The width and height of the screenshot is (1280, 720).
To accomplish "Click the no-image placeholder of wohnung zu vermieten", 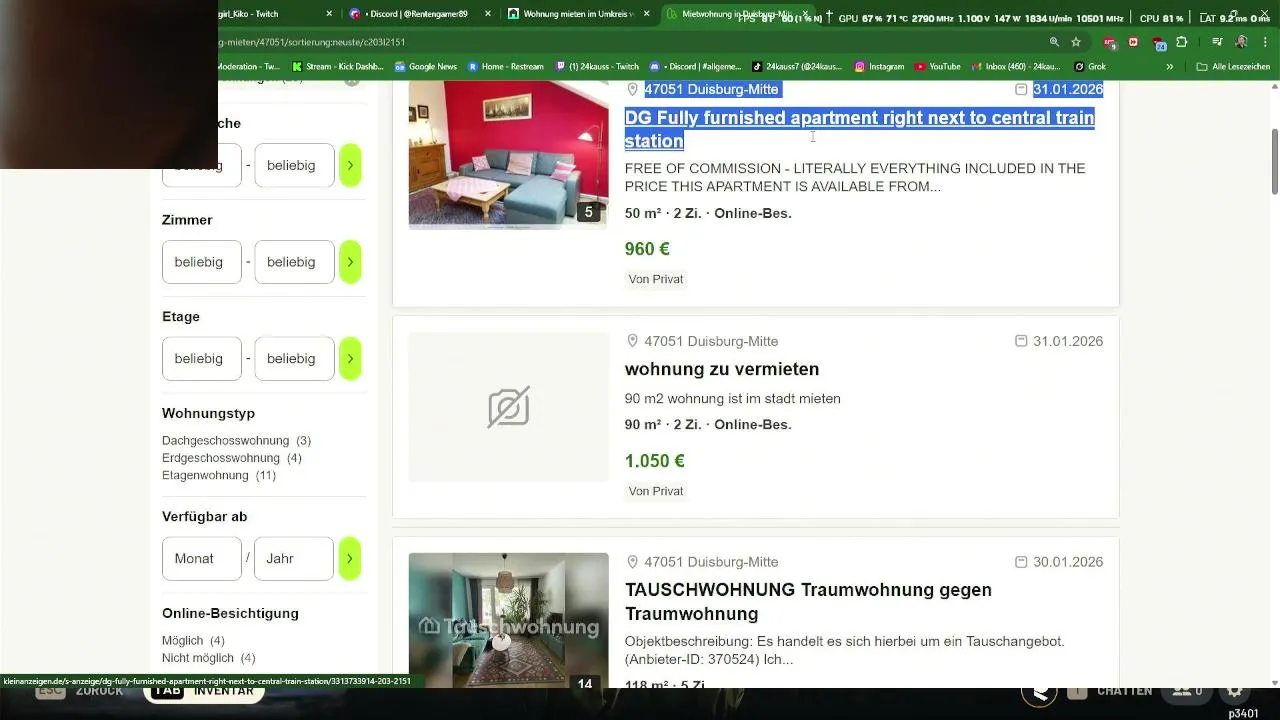I will (x=508, y=407).
